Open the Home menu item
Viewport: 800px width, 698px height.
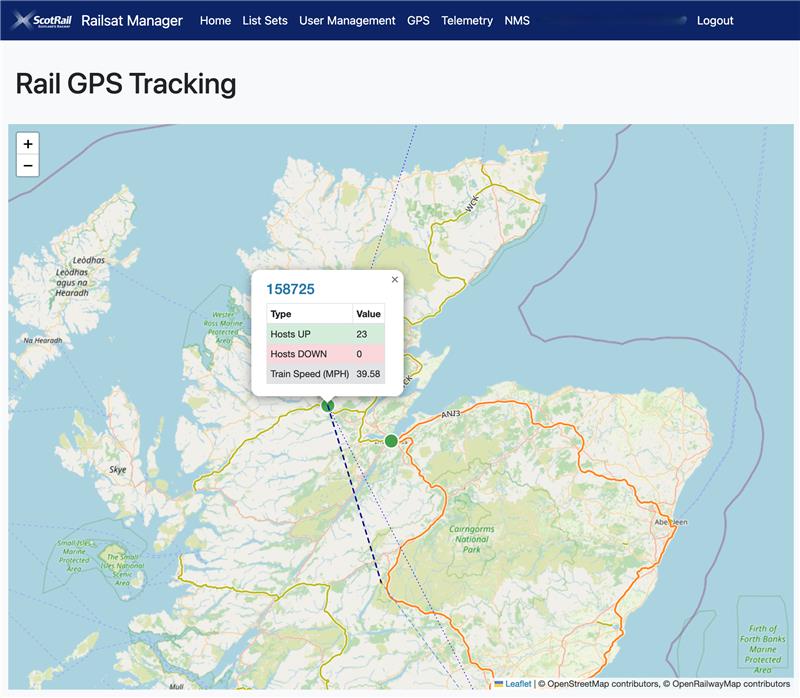tap(215, 20)
